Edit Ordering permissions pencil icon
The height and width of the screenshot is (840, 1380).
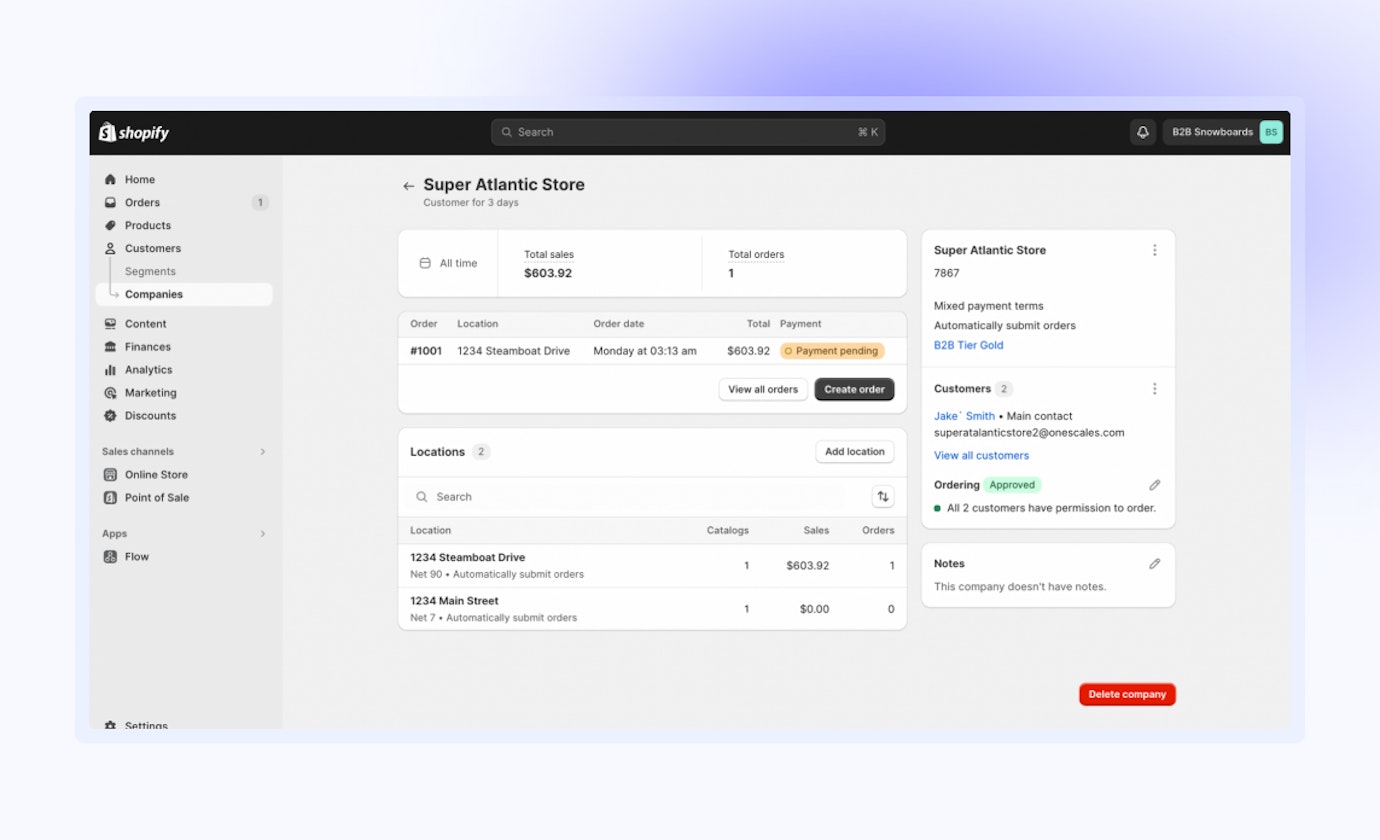click(1155, 485)
